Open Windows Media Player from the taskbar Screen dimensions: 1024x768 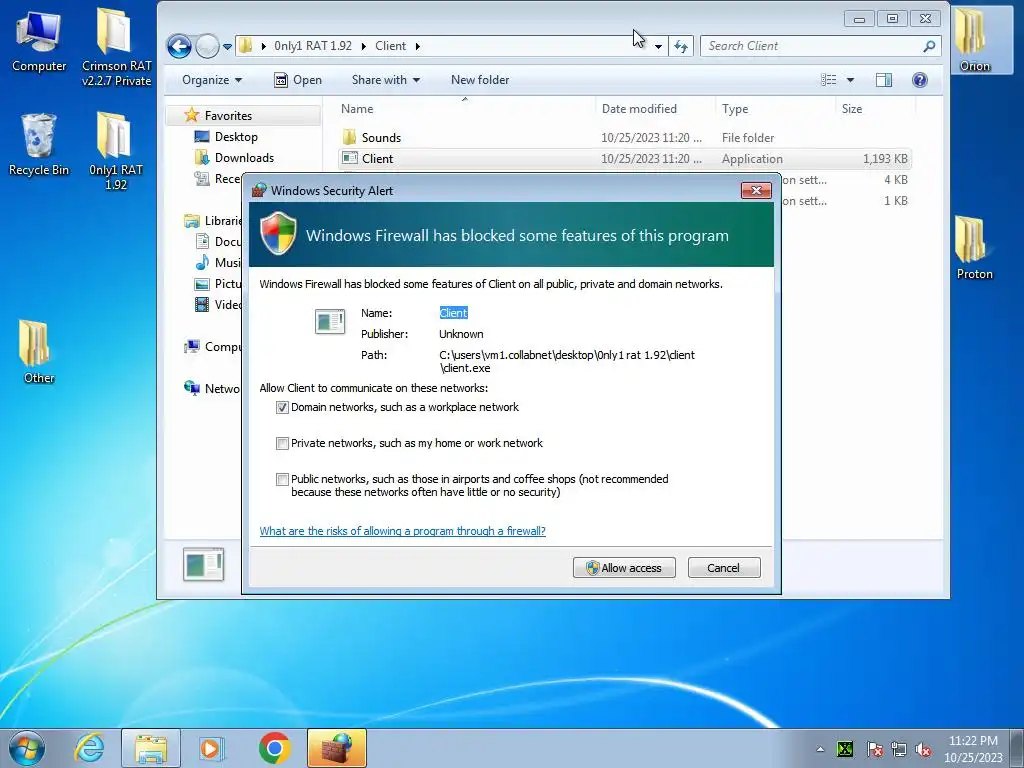click(211, 748)
